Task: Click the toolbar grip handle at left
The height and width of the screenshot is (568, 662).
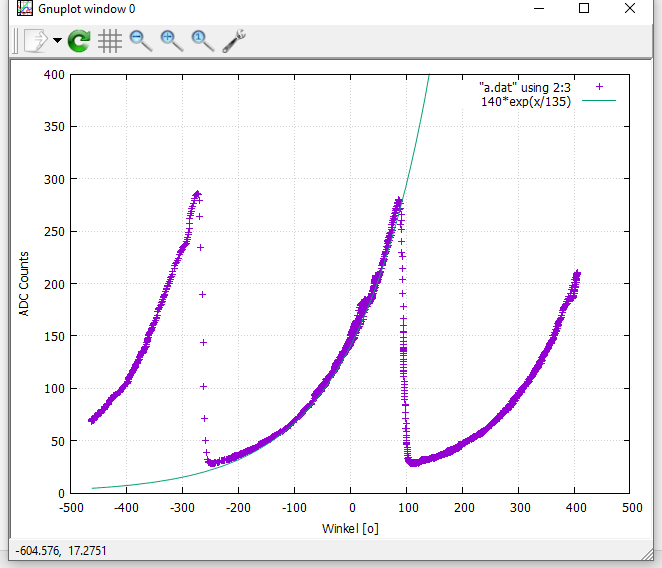Action: click(15, 41)
